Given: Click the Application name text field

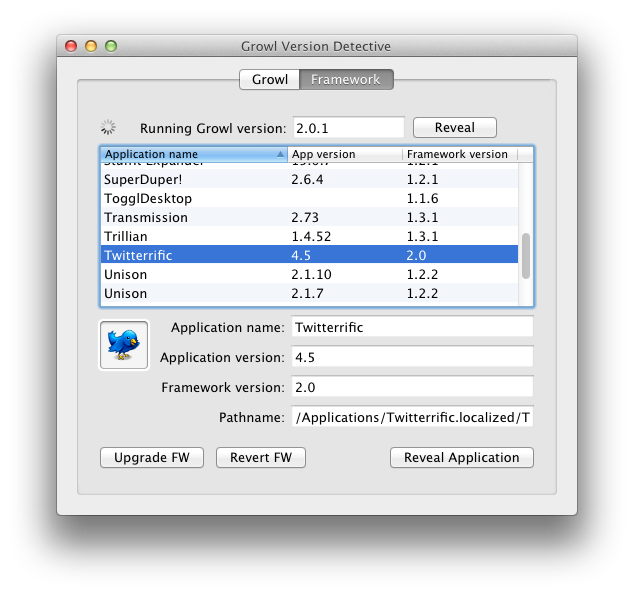Looking at the screenshot, I should 412,327.
